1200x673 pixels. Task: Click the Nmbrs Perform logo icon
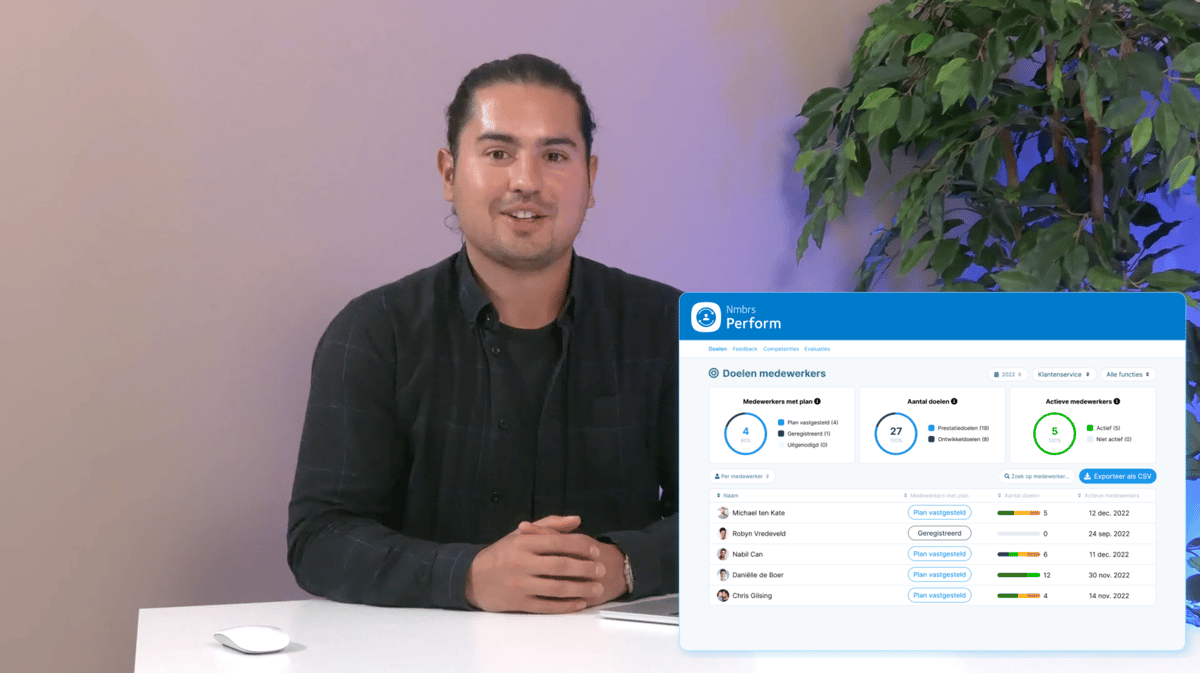click(x=706, y=317)
